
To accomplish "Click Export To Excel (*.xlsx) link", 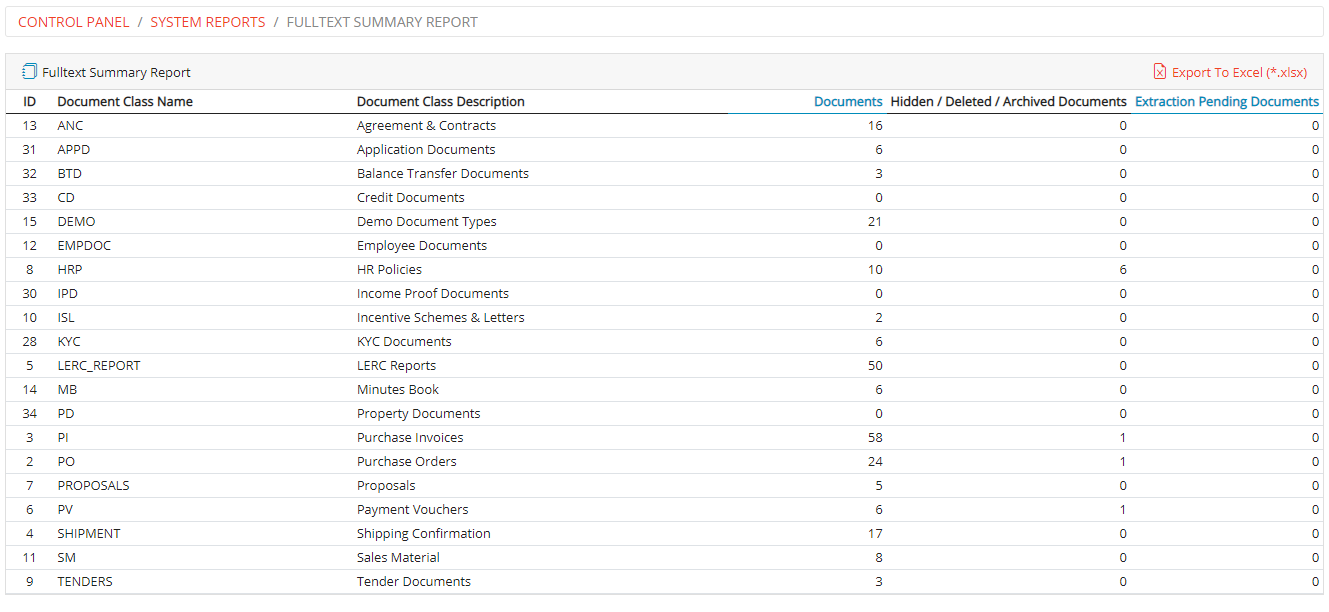I will click(1239, 72).
